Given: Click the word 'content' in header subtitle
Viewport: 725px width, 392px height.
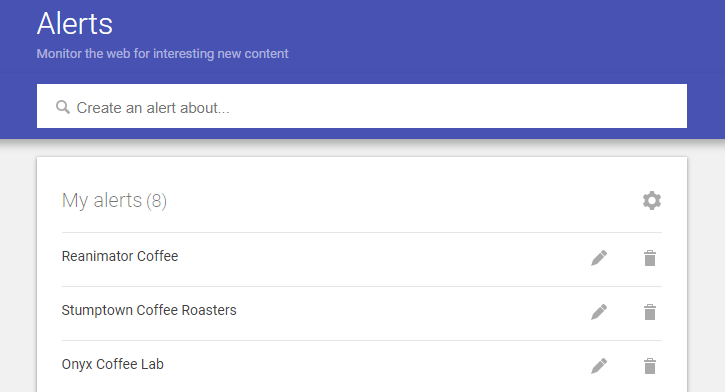Looking at the screenshot, I should click(x=266, y=54).
